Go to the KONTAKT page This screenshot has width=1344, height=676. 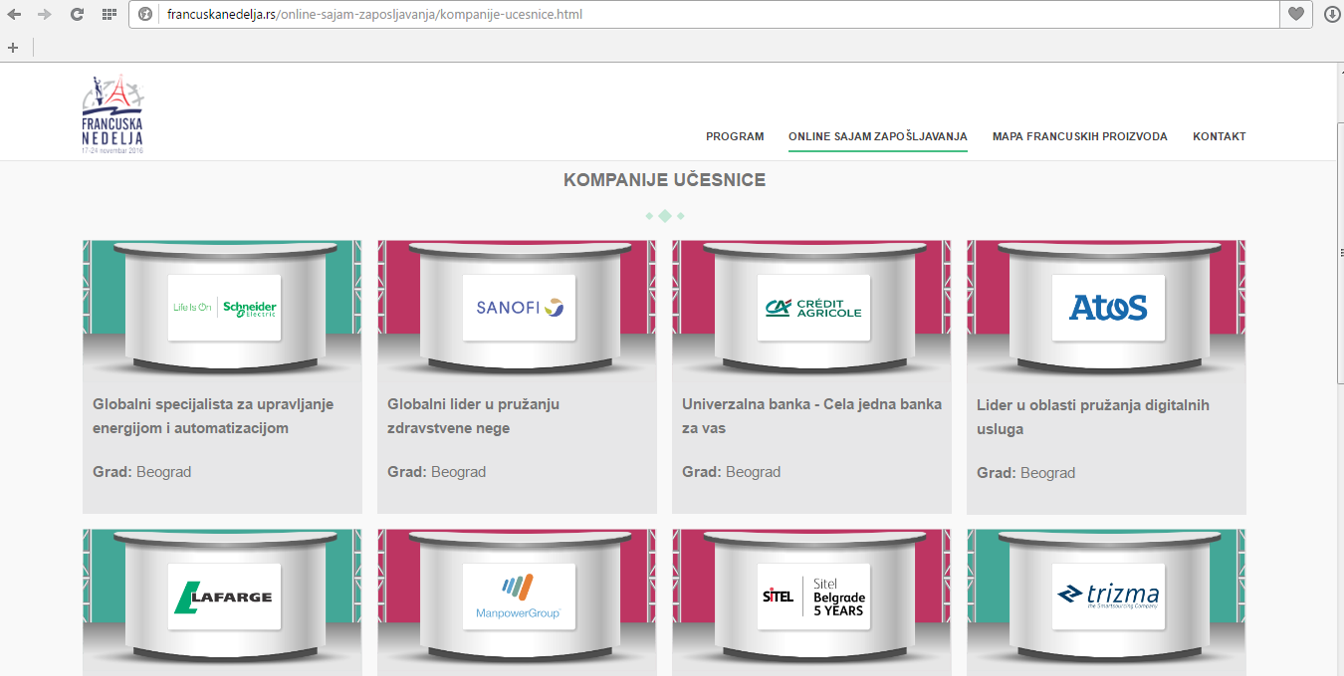(x=1219, y=137)
